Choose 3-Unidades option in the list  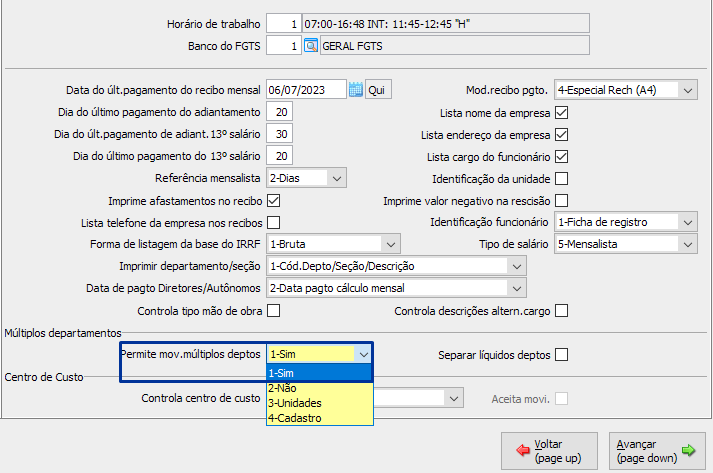point(320,403)
